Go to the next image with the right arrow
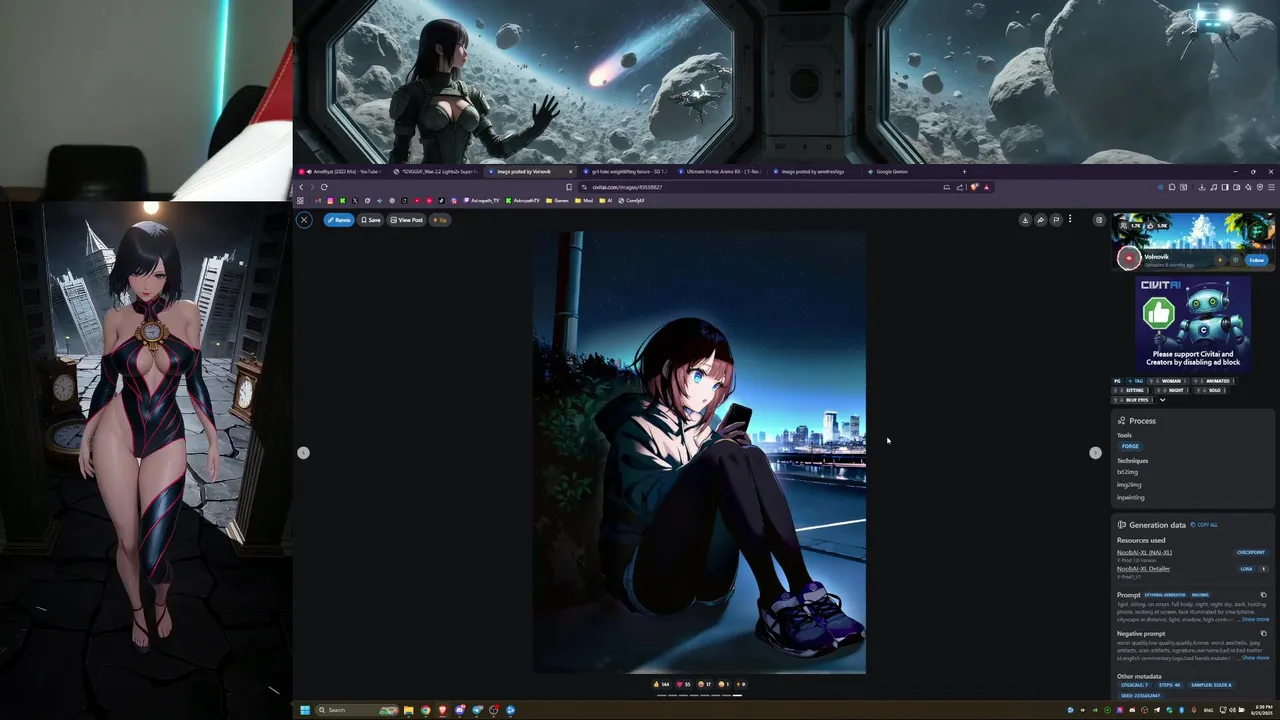This screenshot has height=720, width=1280. click(x=1095, y=453)
